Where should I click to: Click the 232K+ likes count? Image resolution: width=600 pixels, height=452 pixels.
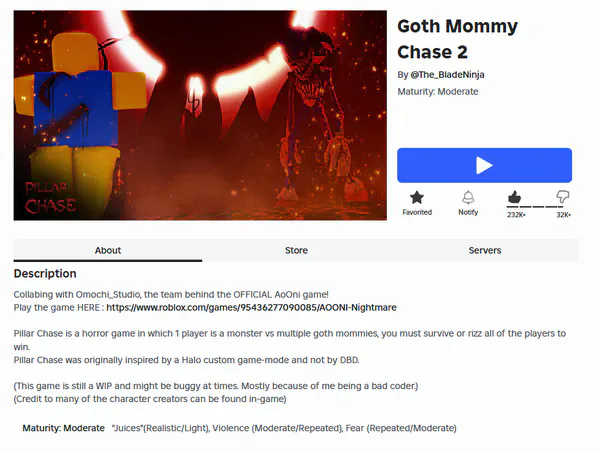[516, 215]
